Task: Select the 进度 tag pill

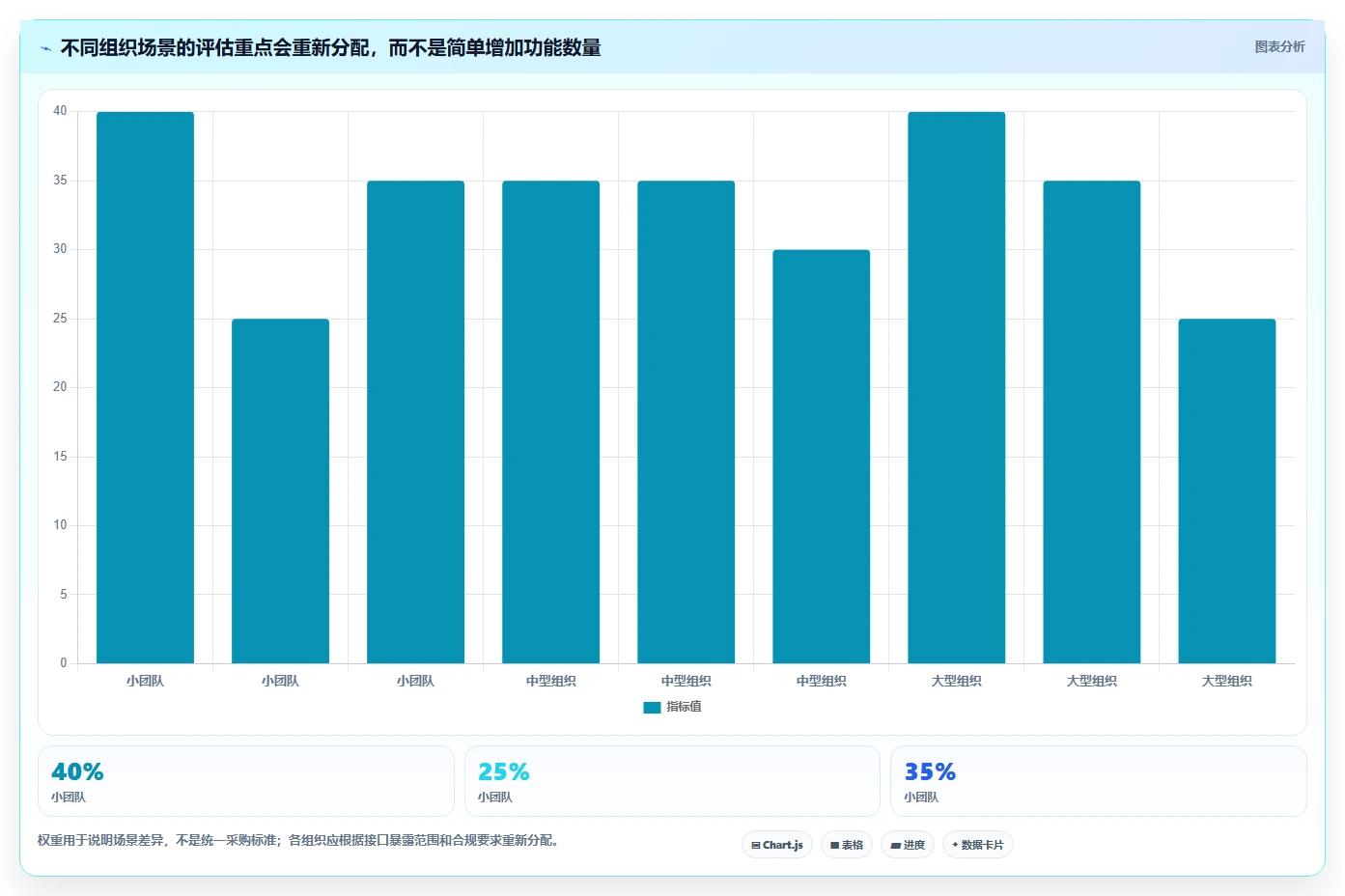Action: click(x=908, y=845)
